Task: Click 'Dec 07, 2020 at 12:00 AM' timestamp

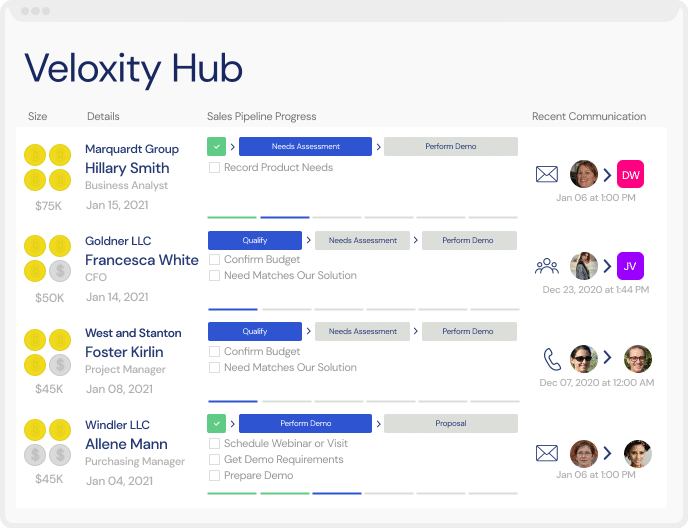Action: (x=596, y=383)
